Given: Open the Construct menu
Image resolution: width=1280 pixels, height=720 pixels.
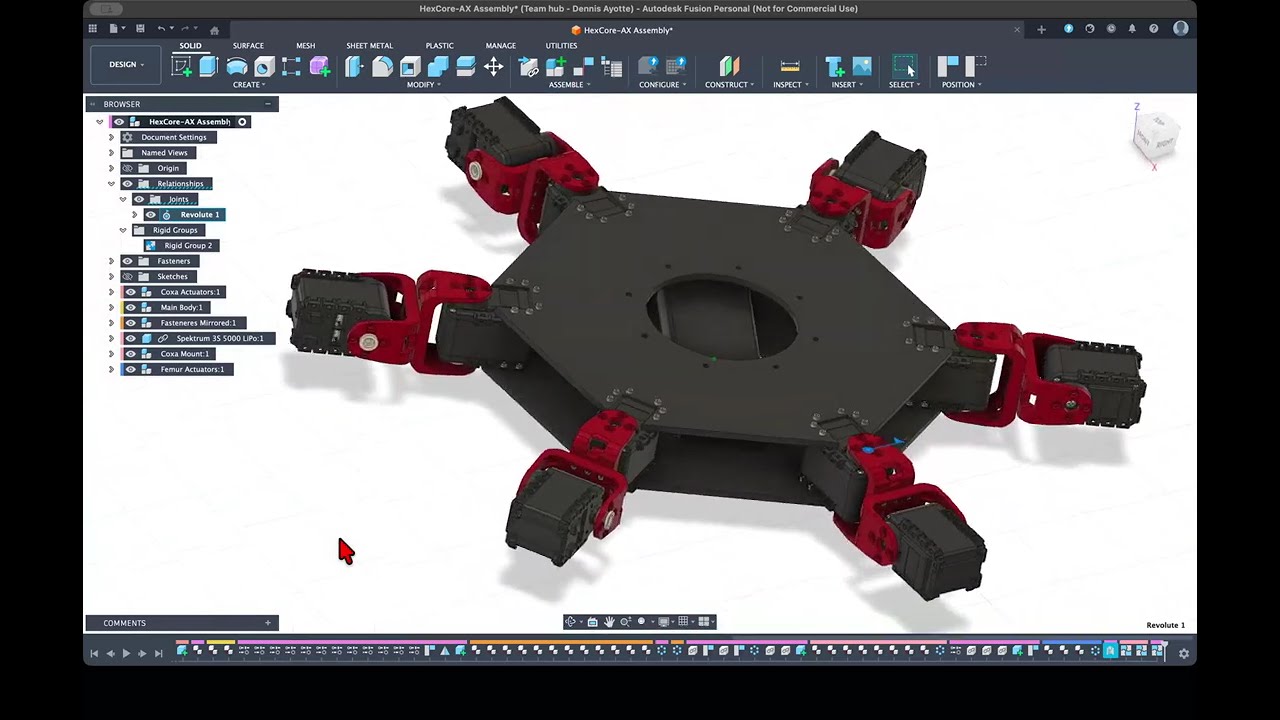Looking at the screenshot, I should click(729, 85).
